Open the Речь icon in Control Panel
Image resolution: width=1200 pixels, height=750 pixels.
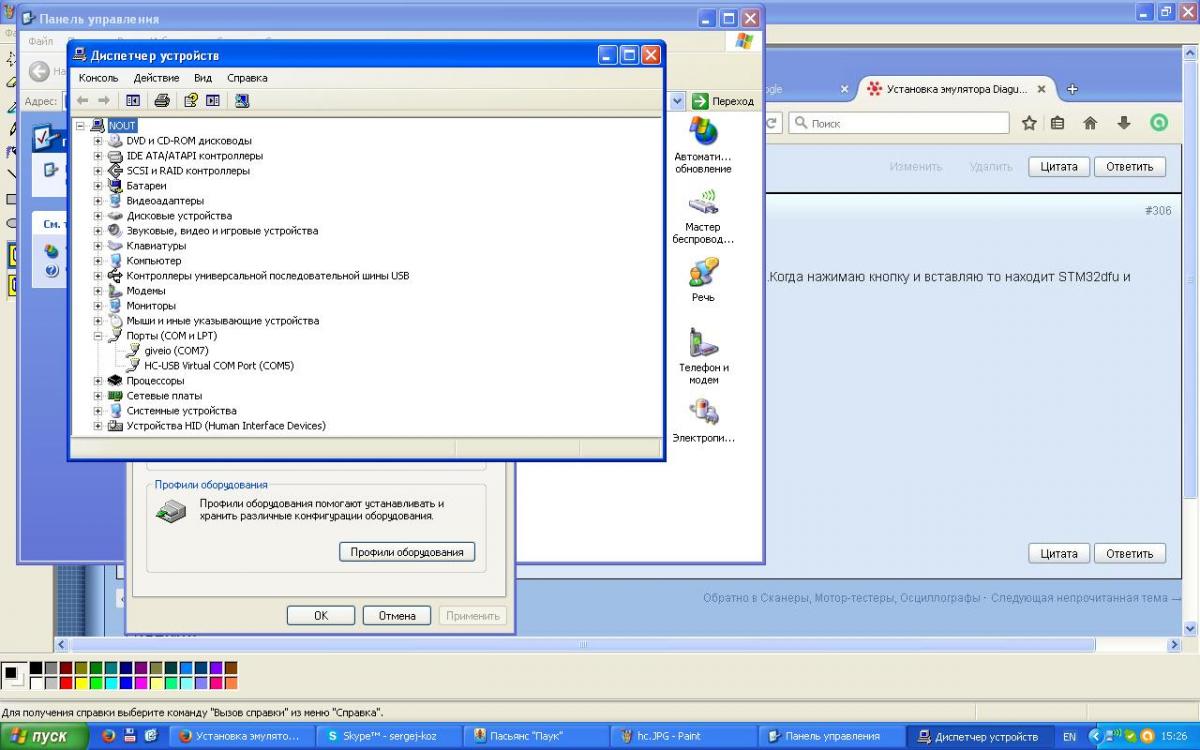(703, 281)
